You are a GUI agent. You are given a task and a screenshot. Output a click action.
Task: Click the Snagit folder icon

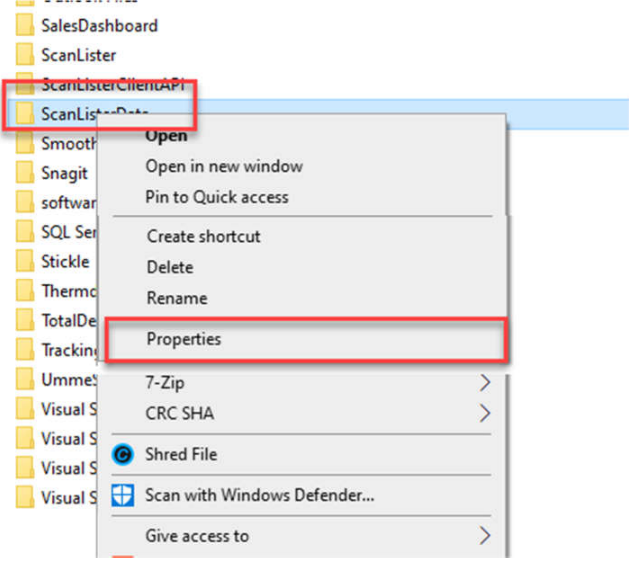coord(25,173)
